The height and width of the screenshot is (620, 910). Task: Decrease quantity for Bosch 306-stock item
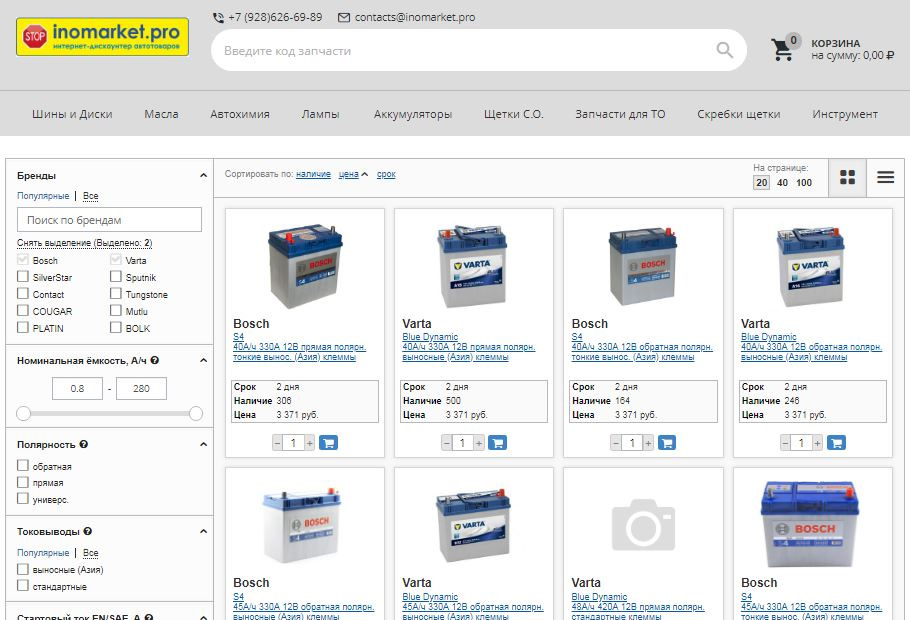point(277,443)
